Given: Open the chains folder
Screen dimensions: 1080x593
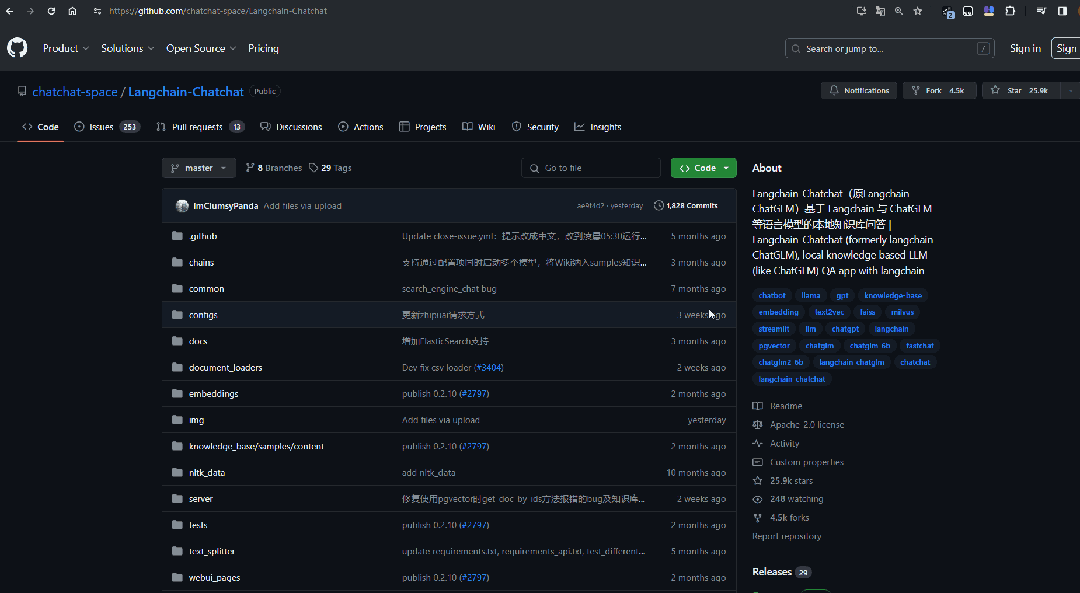Looking at the screenshot, I should point(201,262).
